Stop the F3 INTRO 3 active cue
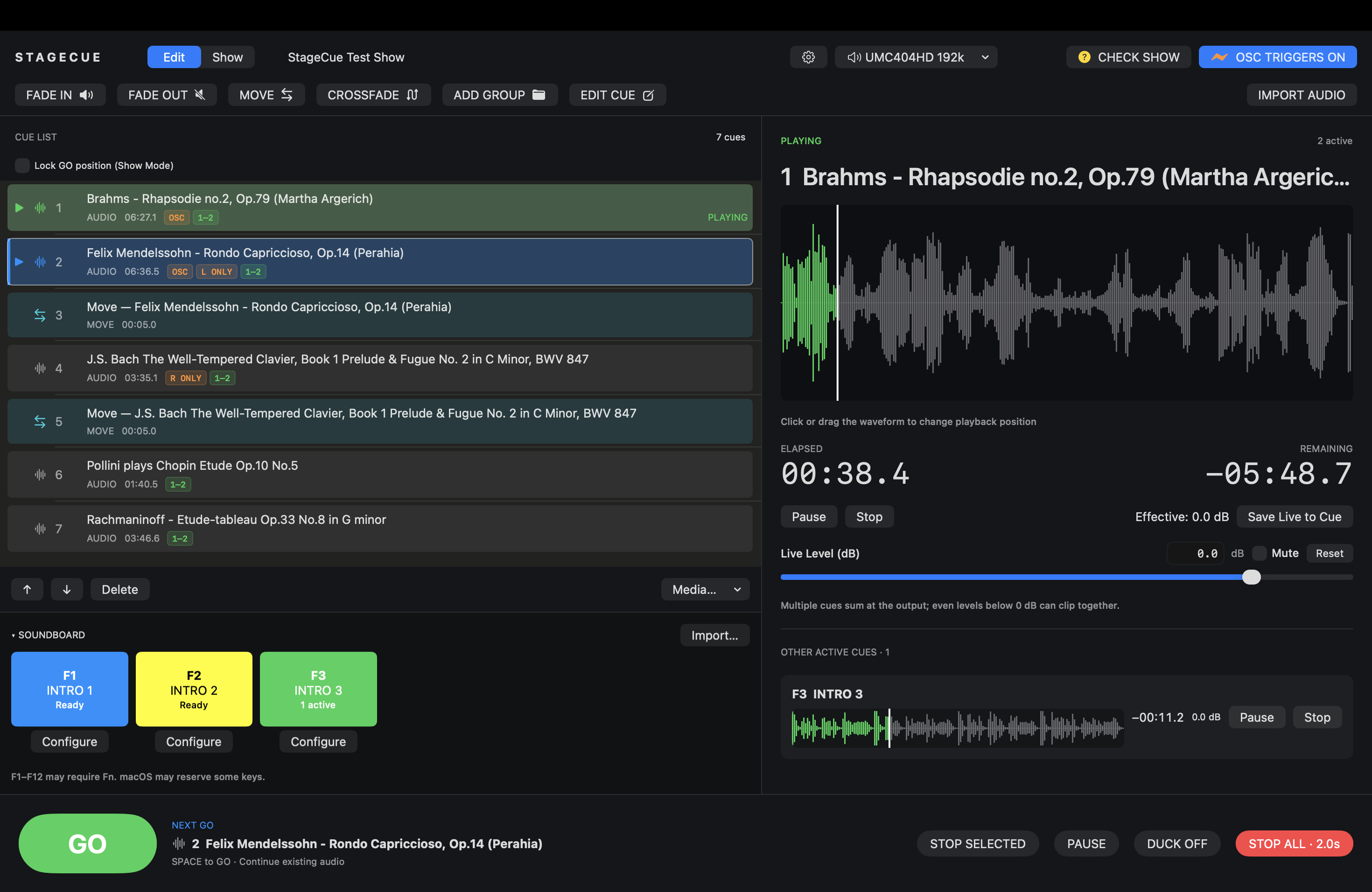The width and height of the screenshot is (1372, 892). 1317,718
